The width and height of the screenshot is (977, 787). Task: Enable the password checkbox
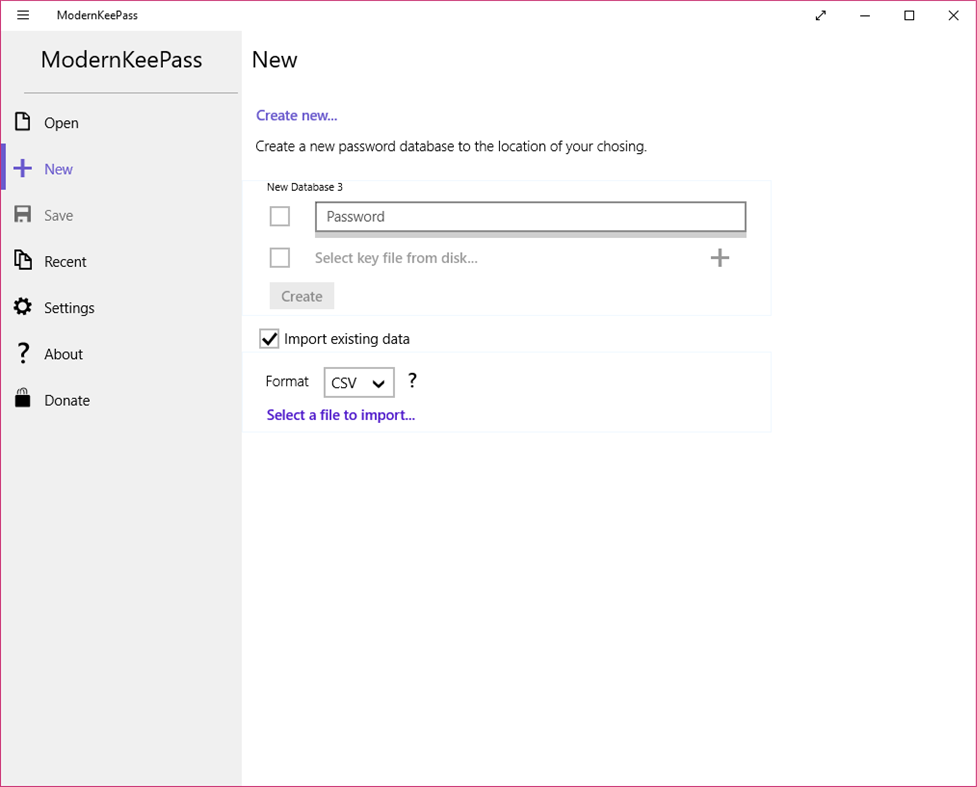(x=279, y=216)
